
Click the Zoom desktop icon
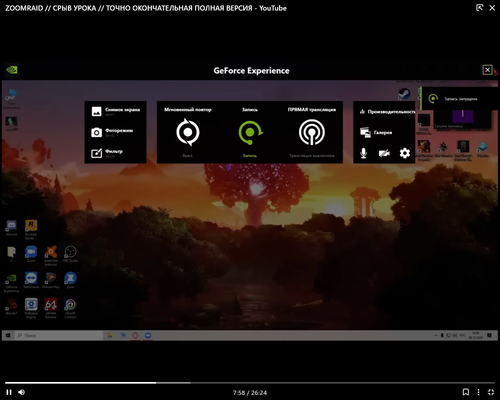tap(31, 254)
